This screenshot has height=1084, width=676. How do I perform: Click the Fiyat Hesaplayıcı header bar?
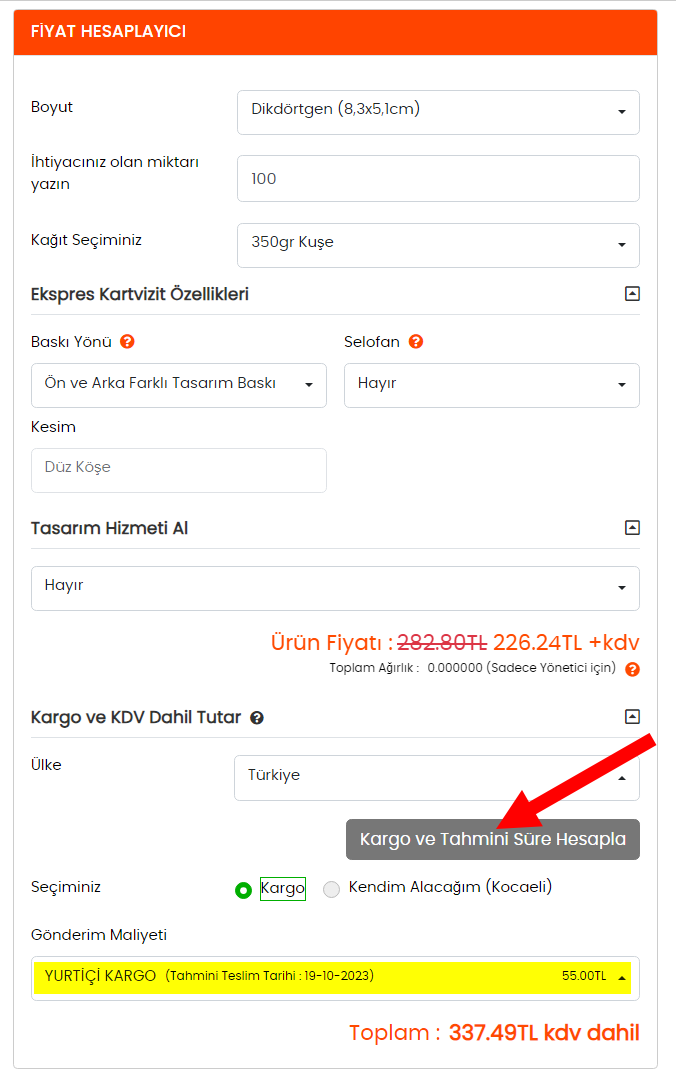335,32
